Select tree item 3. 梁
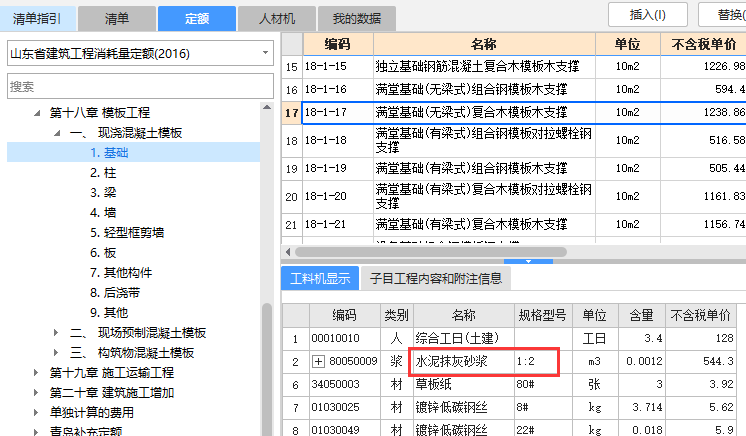This screenshot has width=746, height=436. [x=103, y=193]
